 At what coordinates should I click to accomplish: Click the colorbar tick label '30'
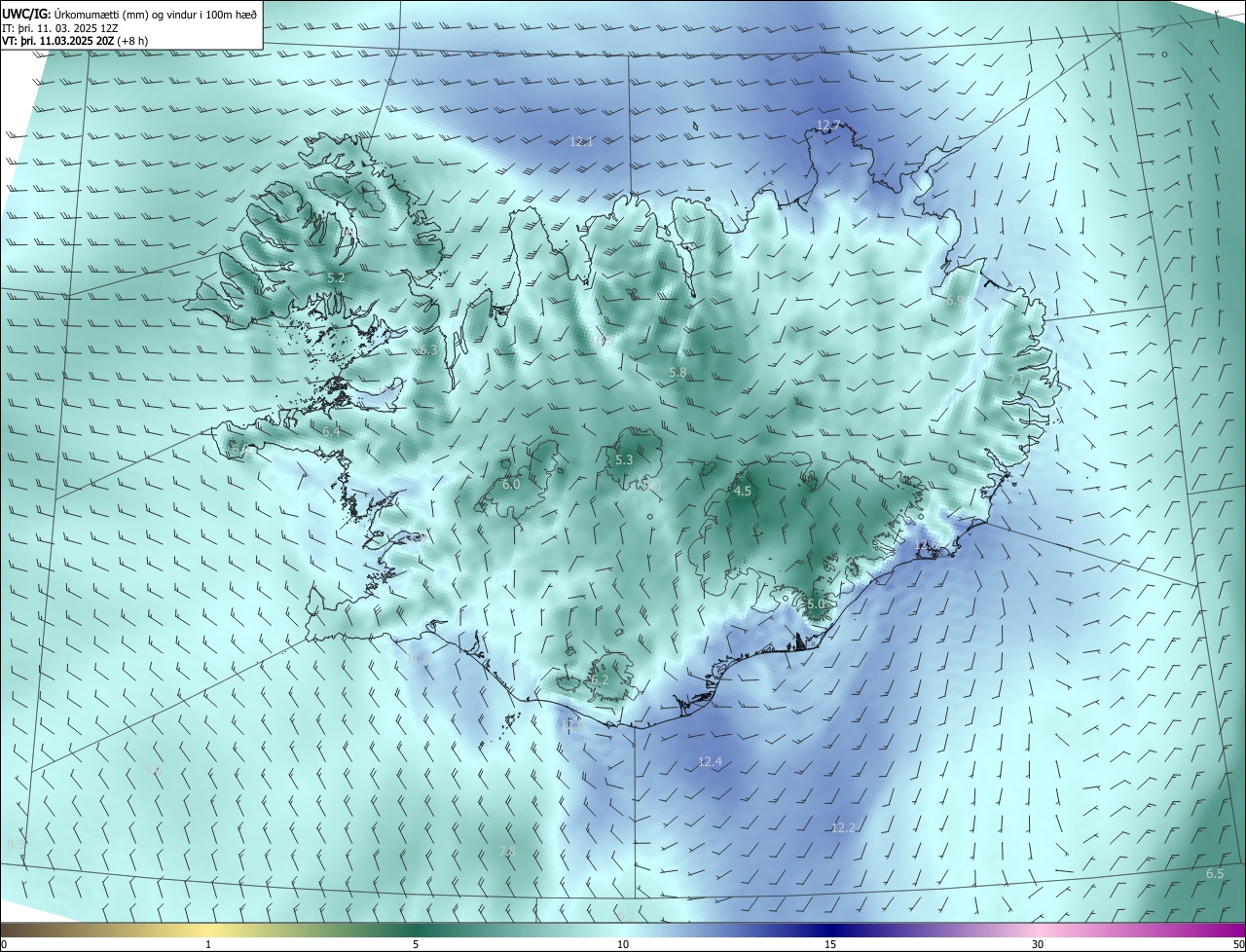click(x=1038, y=944)
